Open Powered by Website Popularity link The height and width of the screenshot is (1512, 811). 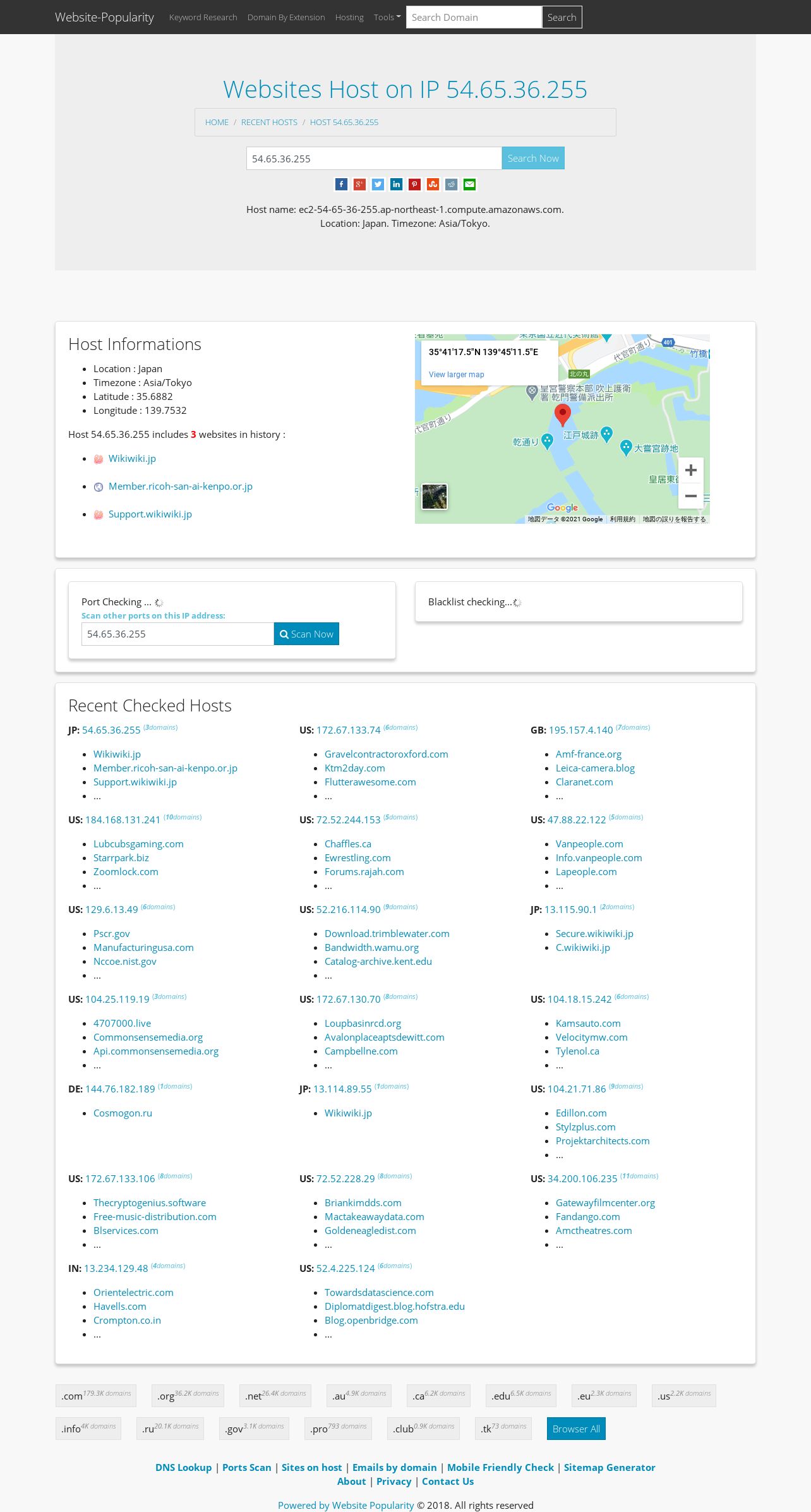click(x=346, y=1505)
